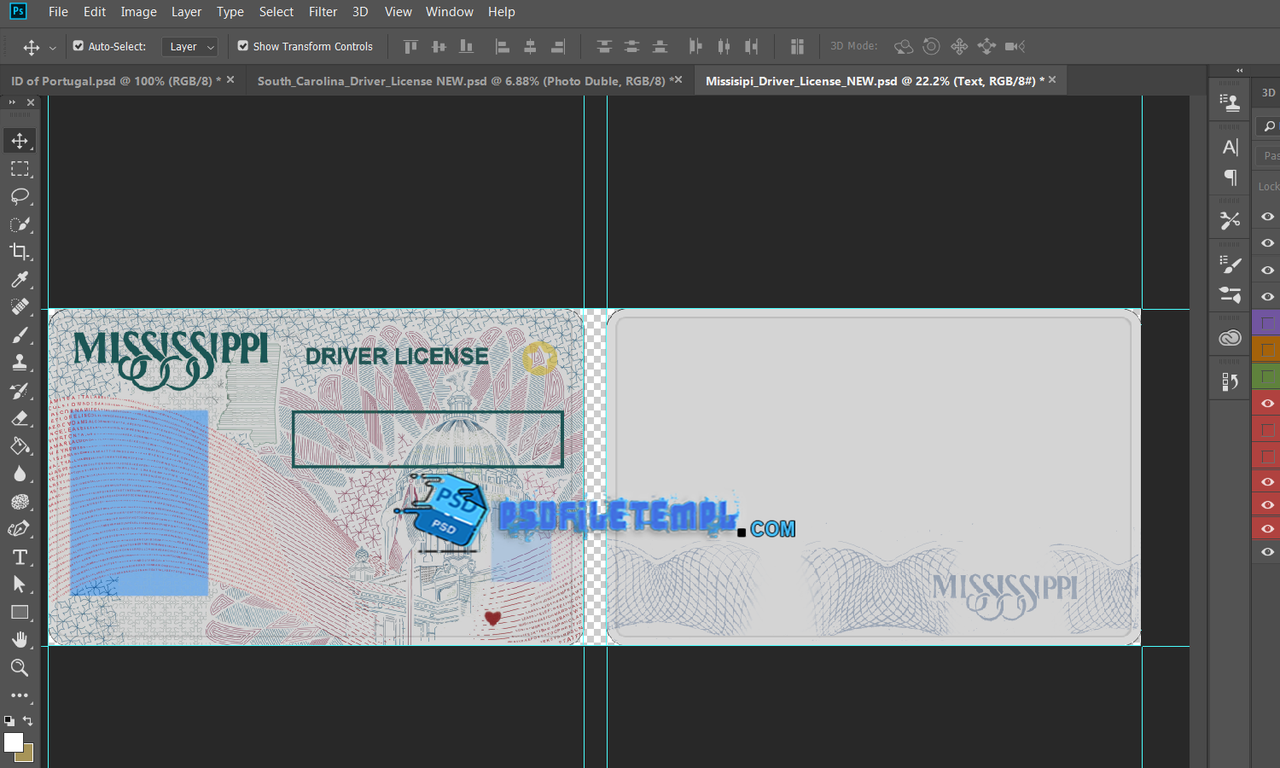
Task: Expand the toolbar to two columns
Action: [x=13, y=102]
